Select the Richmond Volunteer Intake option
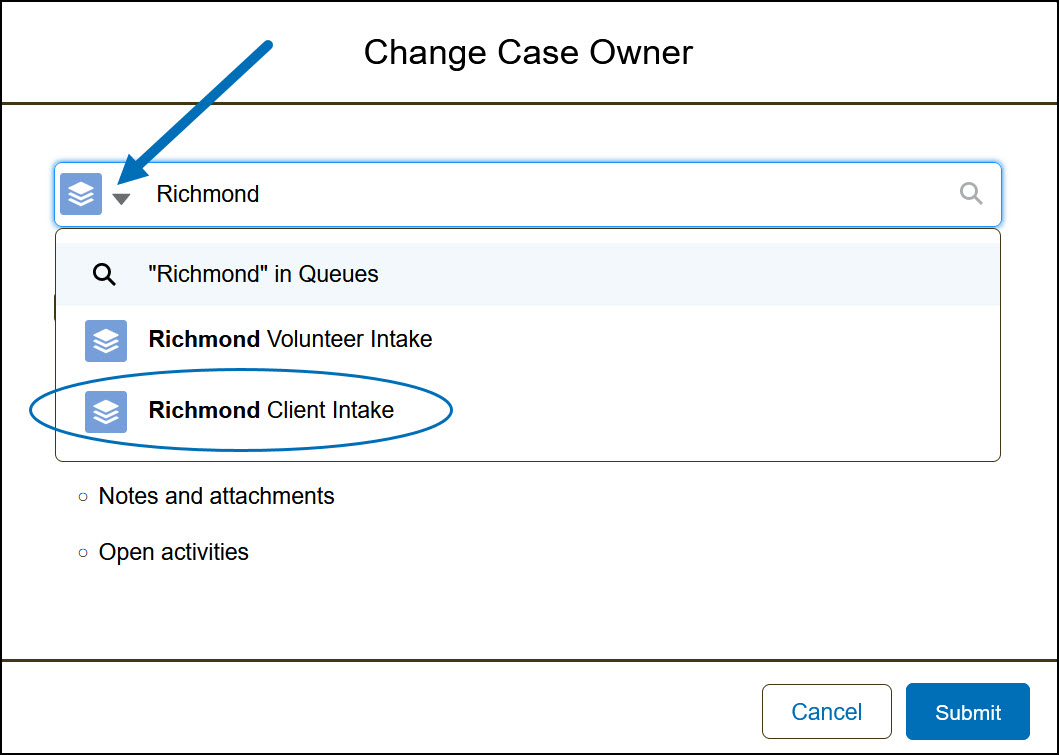1059x755 pixels. coord(527,340)
